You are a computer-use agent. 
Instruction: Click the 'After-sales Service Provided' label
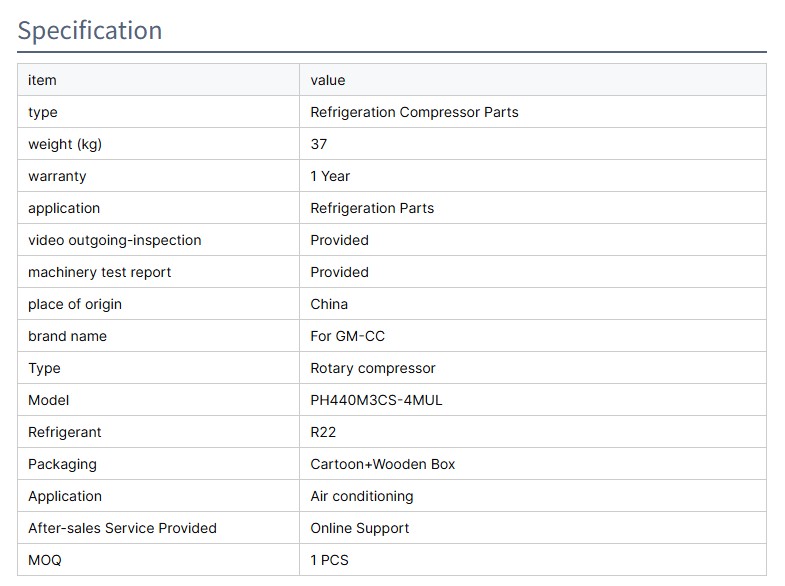(x=122, y=528)
